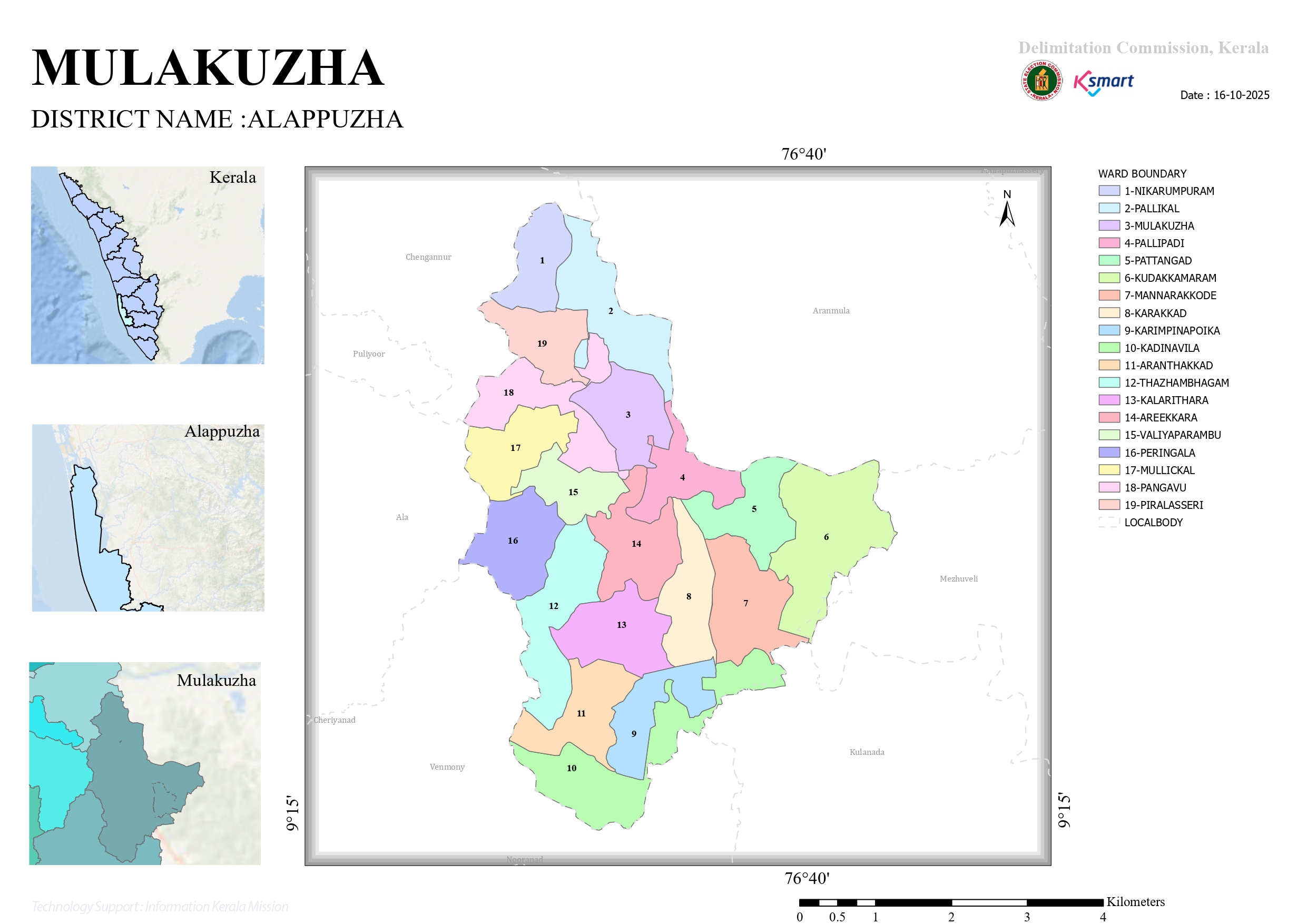The height and width of the screenshot is (924, 1307).
Task: Click the 12-THAZHAMBHAGAM legend label
Action: (x=1176, y=382)
